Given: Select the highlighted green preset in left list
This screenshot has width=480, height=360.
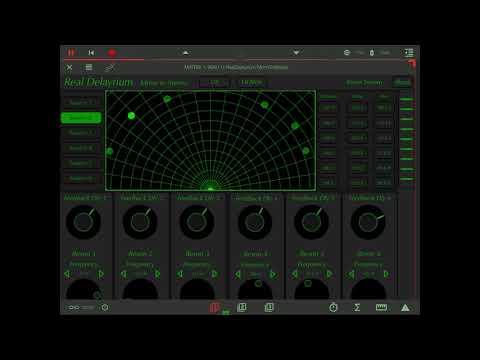Looking at the screenshot, I should 81,117.
